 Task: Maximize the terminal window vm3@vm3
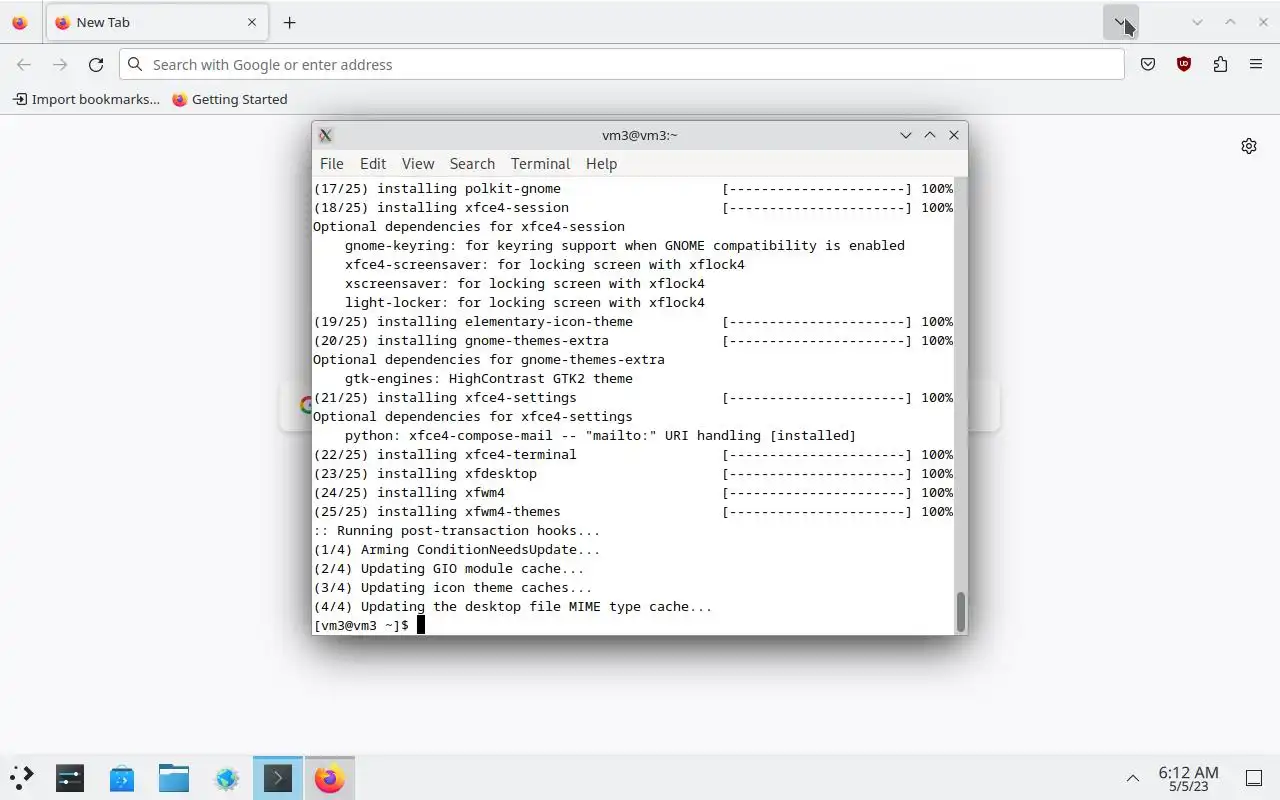(929, 135)
